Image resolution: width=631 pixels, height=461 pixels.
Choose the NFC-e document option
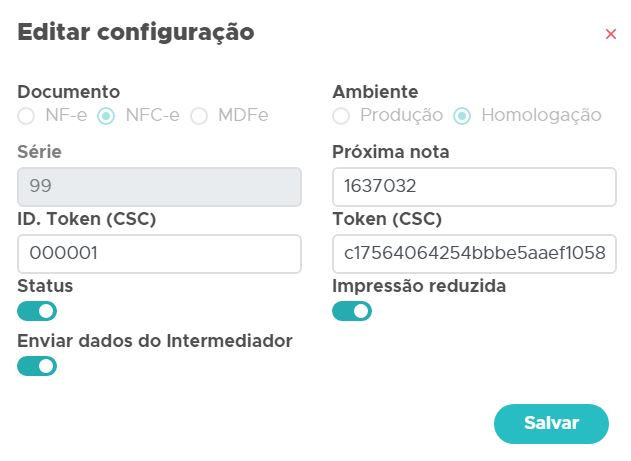coord(106,116)
